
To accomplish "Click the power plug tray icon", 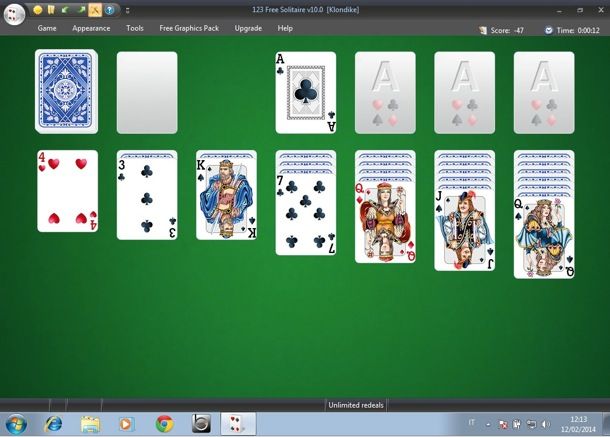I will coord(516,425).
